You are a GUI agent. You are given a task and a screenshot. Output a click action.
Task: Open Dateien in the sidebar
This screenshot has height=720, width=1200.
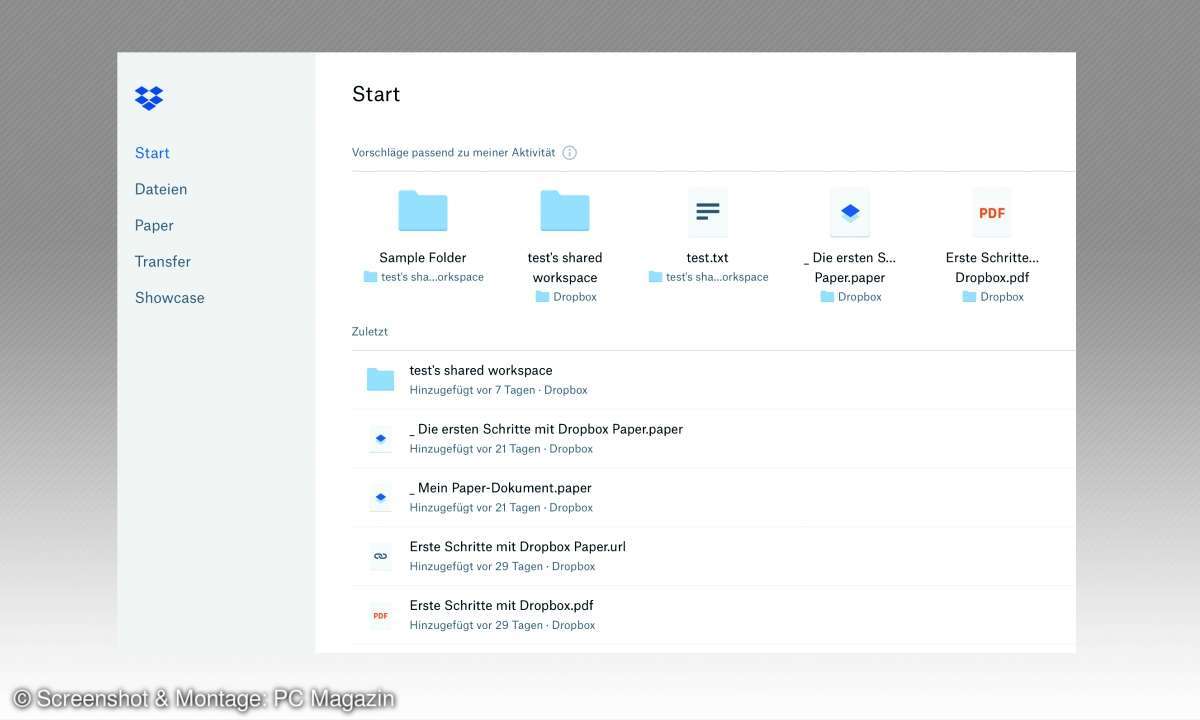click(161, 189)
